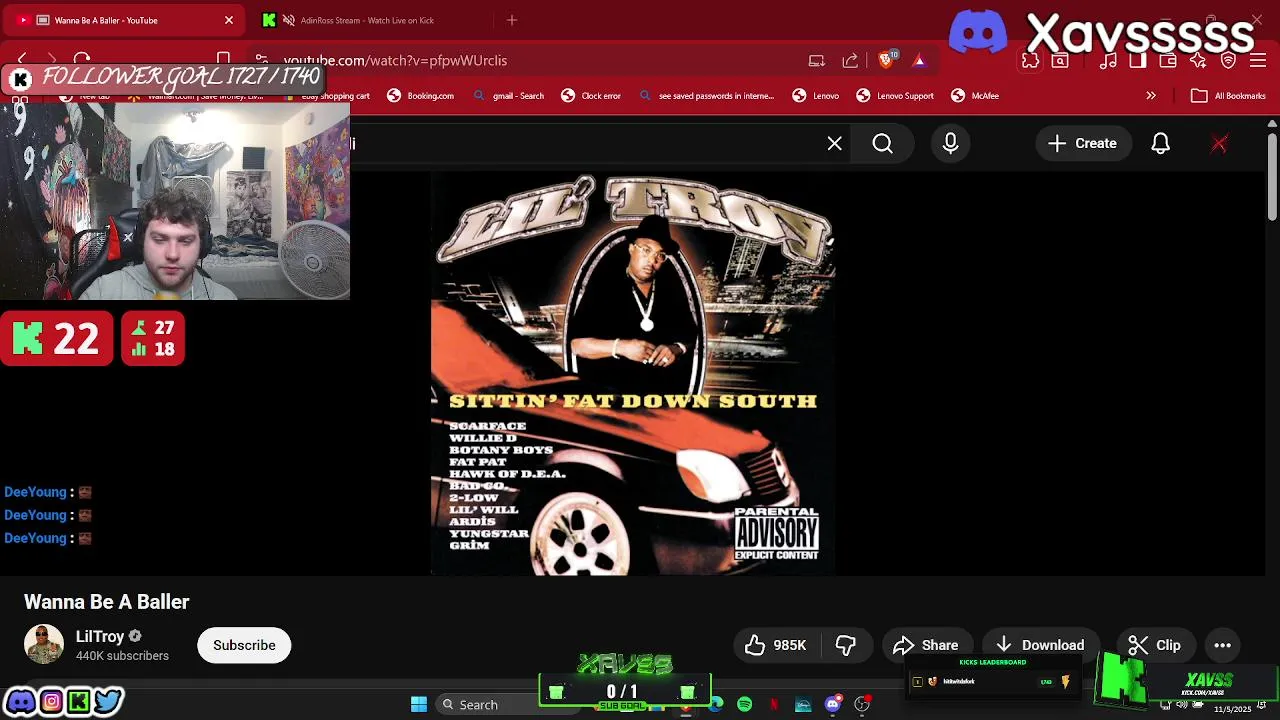Start YouTube voice search microphone

[951, 144]
